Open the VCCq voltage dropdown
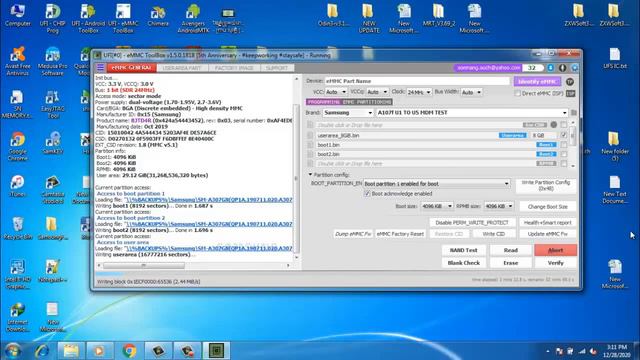The width and height of the screenshot is (640, 360). (377, 92)
